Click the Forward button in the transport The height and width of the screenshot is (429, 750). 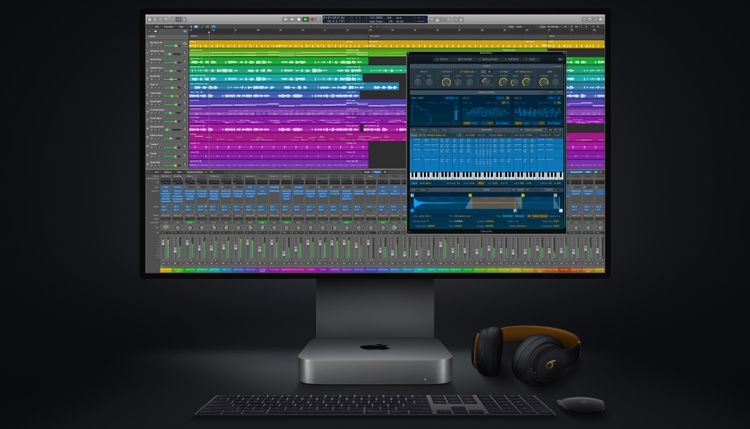(292, 20)
